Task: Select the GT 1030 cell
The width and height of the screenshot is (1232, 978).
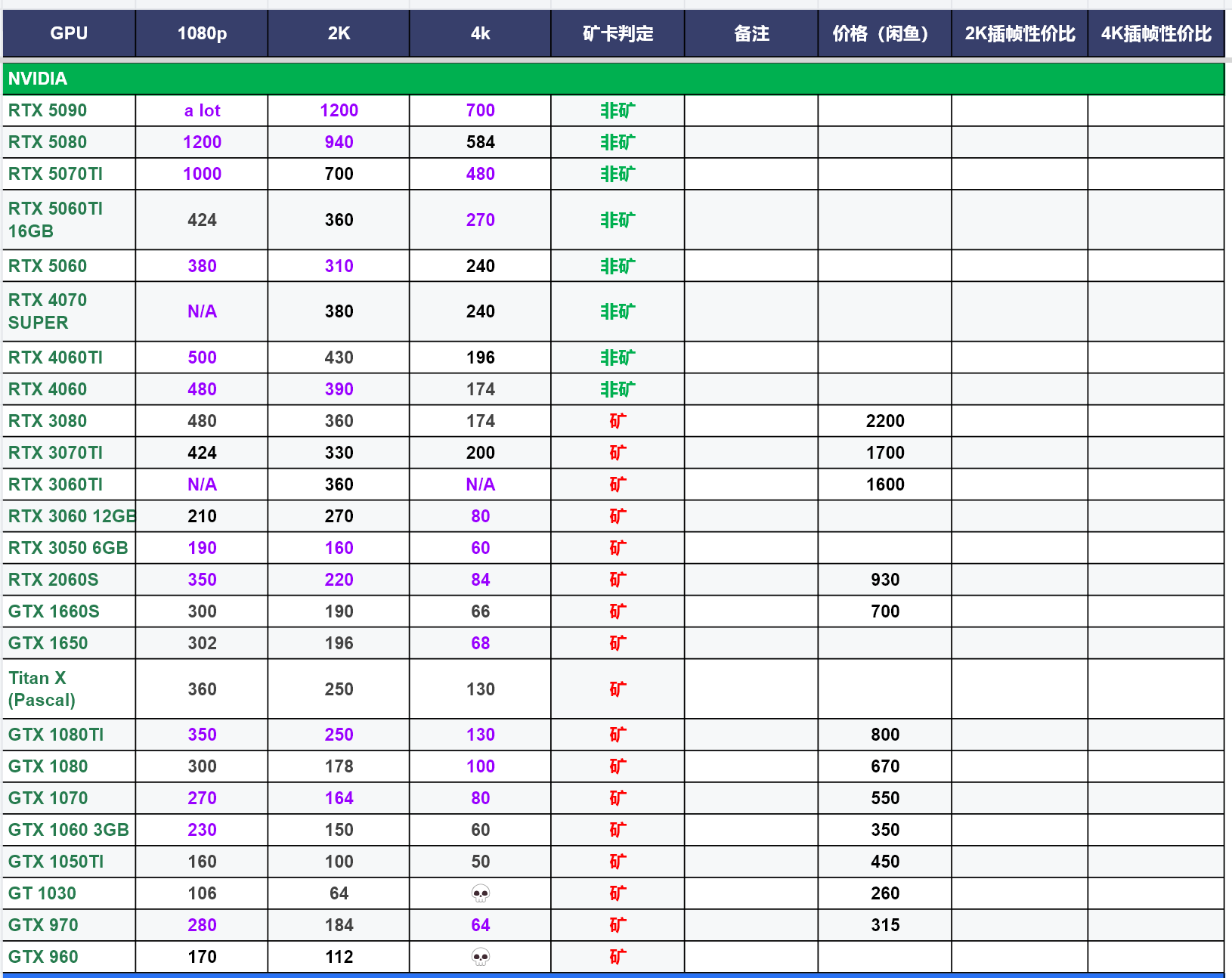Action: [x=69, y=893]
